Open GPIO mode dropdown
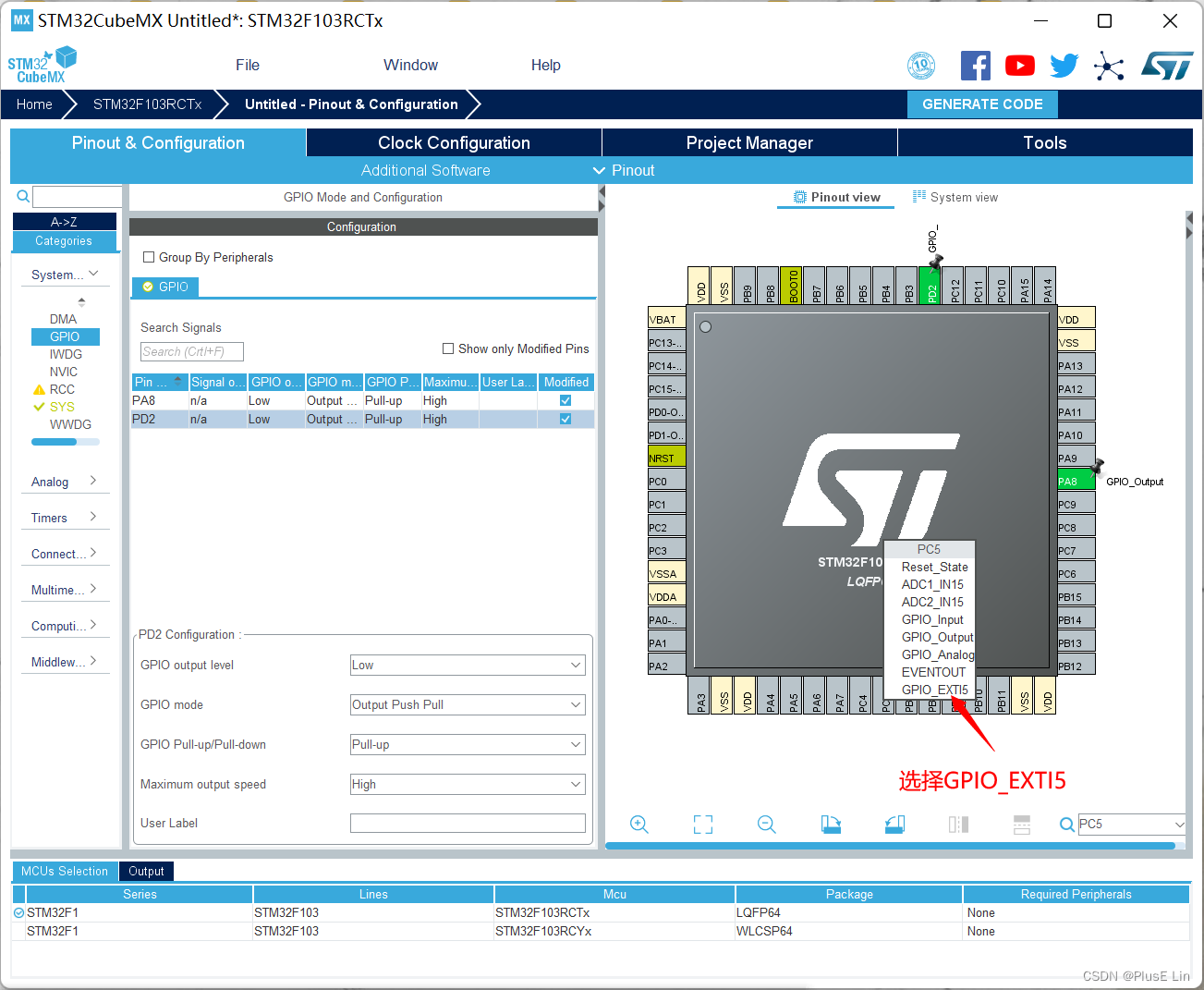This screenshot has width=1204, height=990. click(x=468, y=704)
